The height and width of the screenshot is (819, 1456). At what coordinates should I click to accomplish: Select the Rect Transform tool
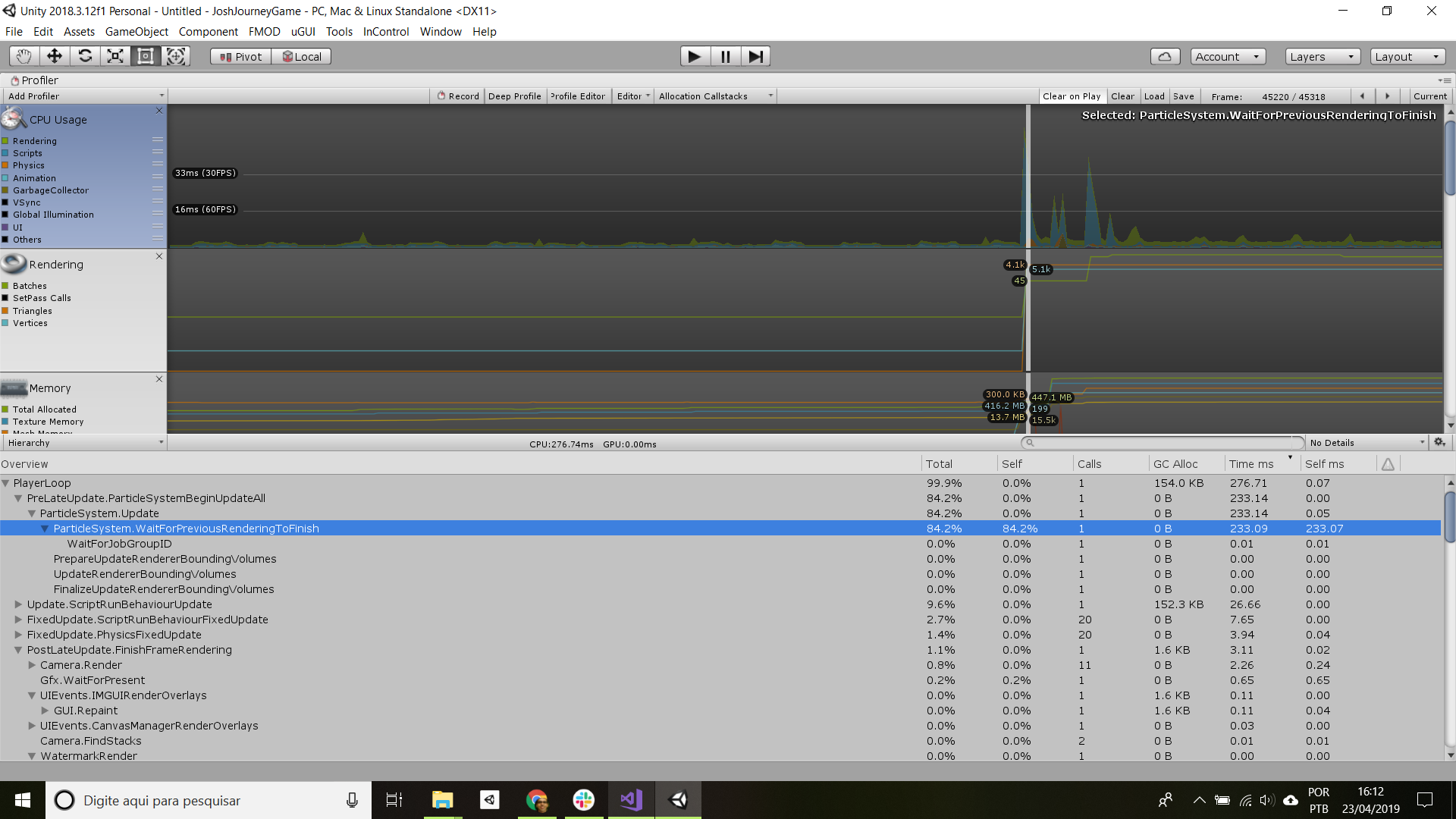(146, 55)
